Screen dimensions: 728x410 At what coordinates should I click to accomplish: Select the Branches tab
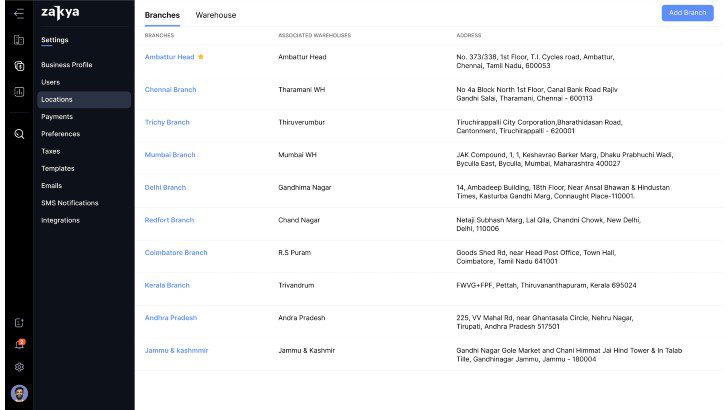[x=162, y=16]
